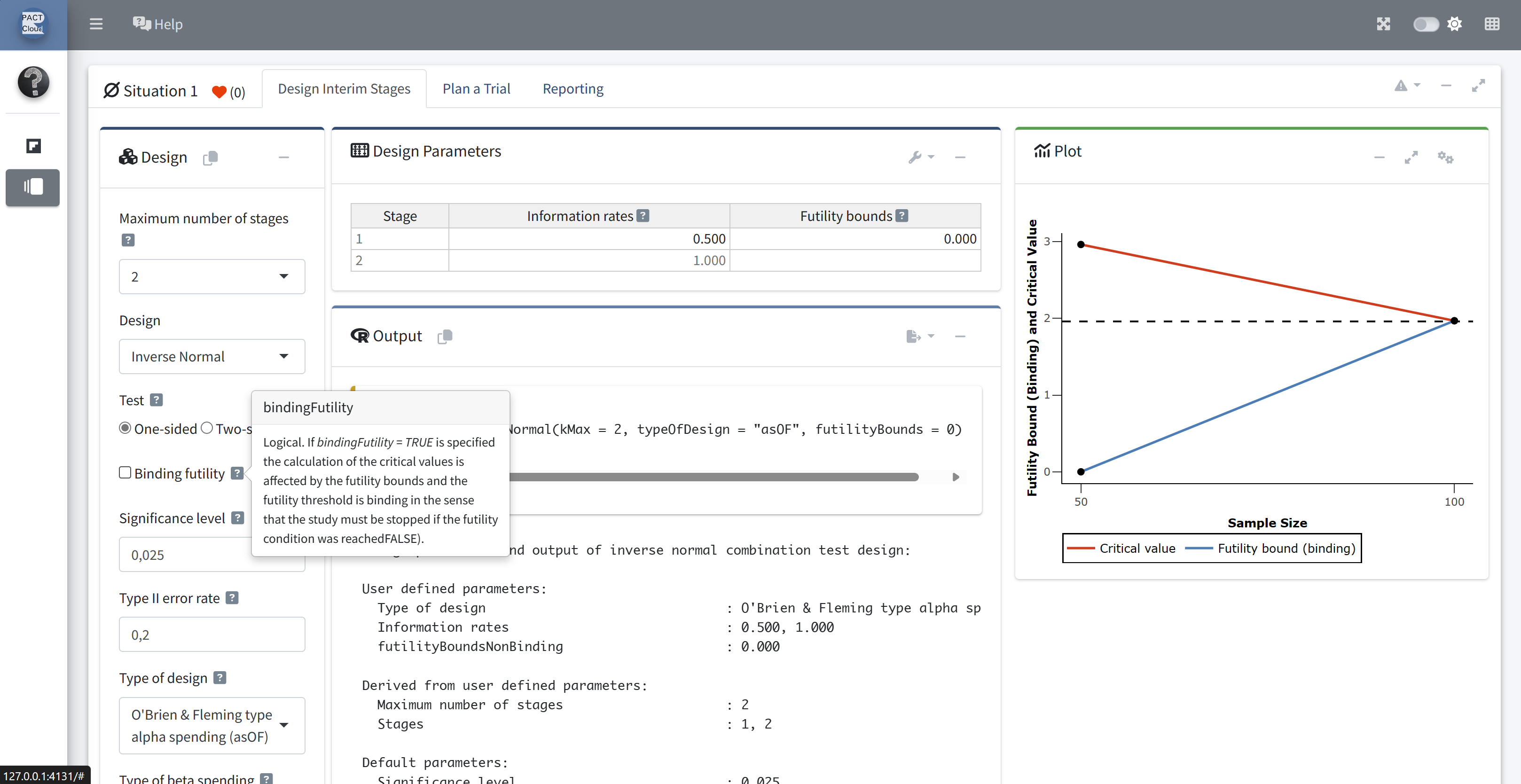Click the Information rates help badge

(x=643, y=215)
